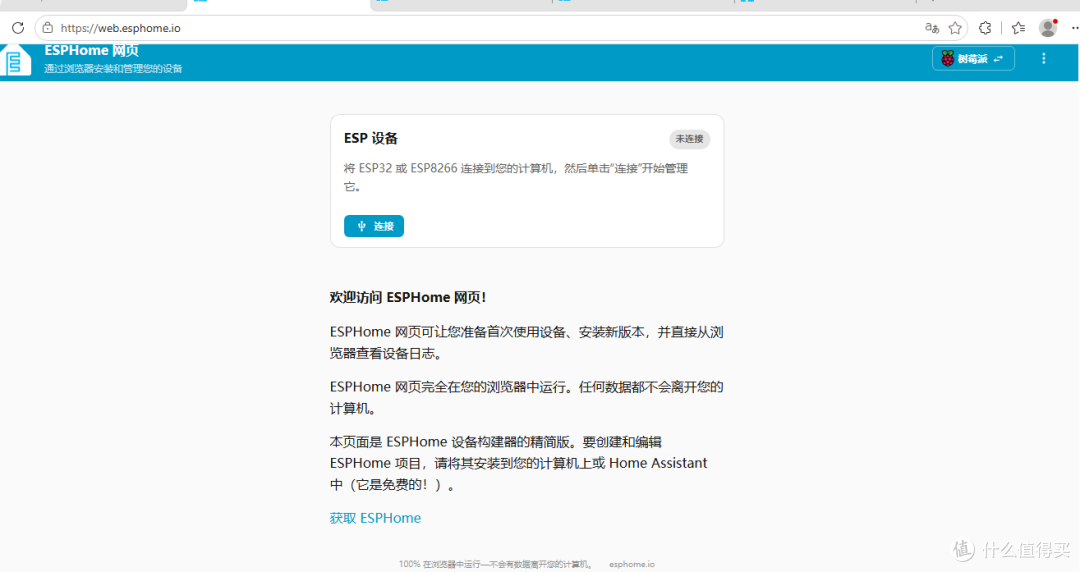Open the favorites list icon

pyautogui.click(x=1019, y=28)
